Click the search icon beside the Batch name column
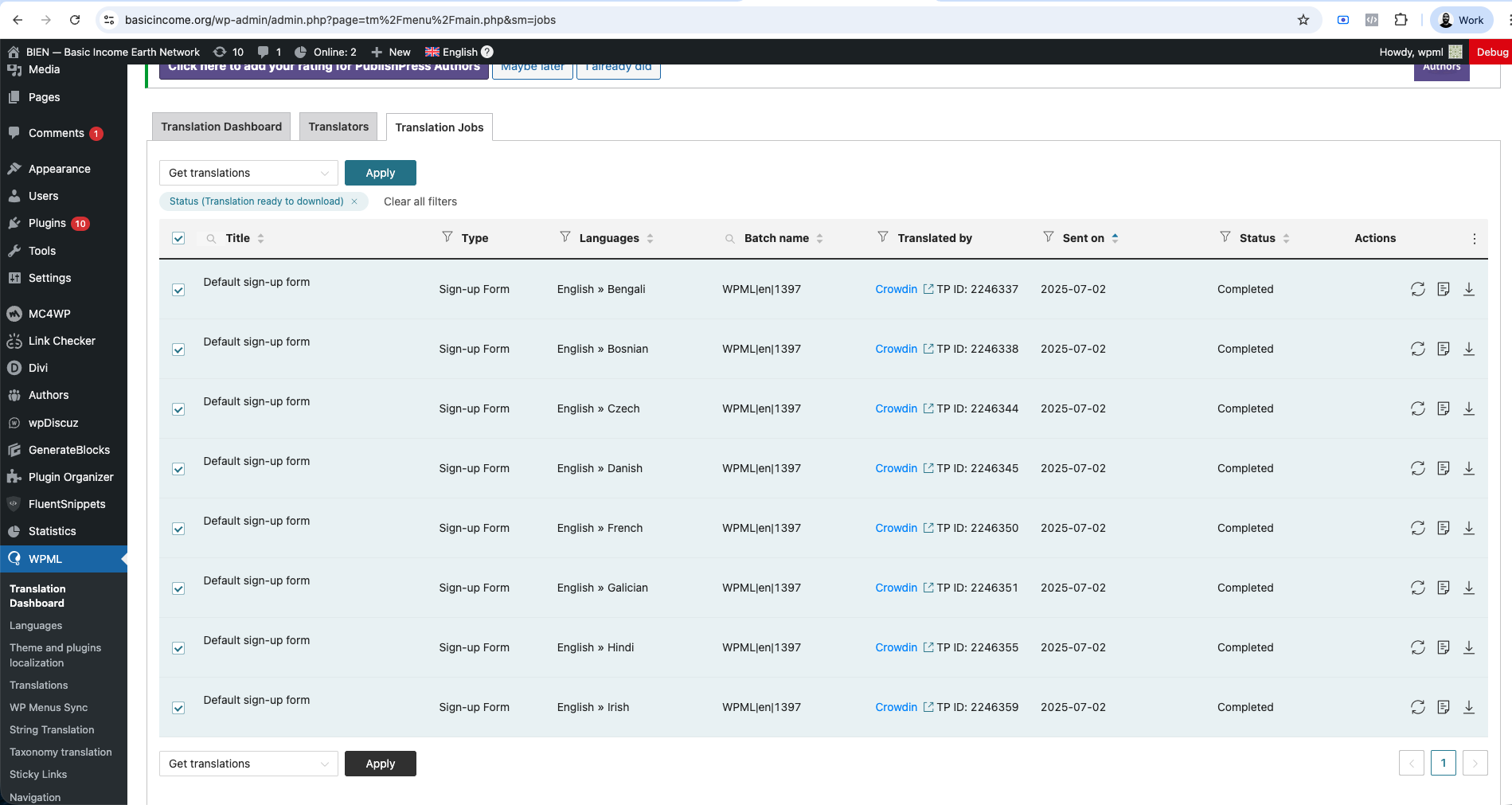The image size is (1512, 805). [x=730, y=238]
